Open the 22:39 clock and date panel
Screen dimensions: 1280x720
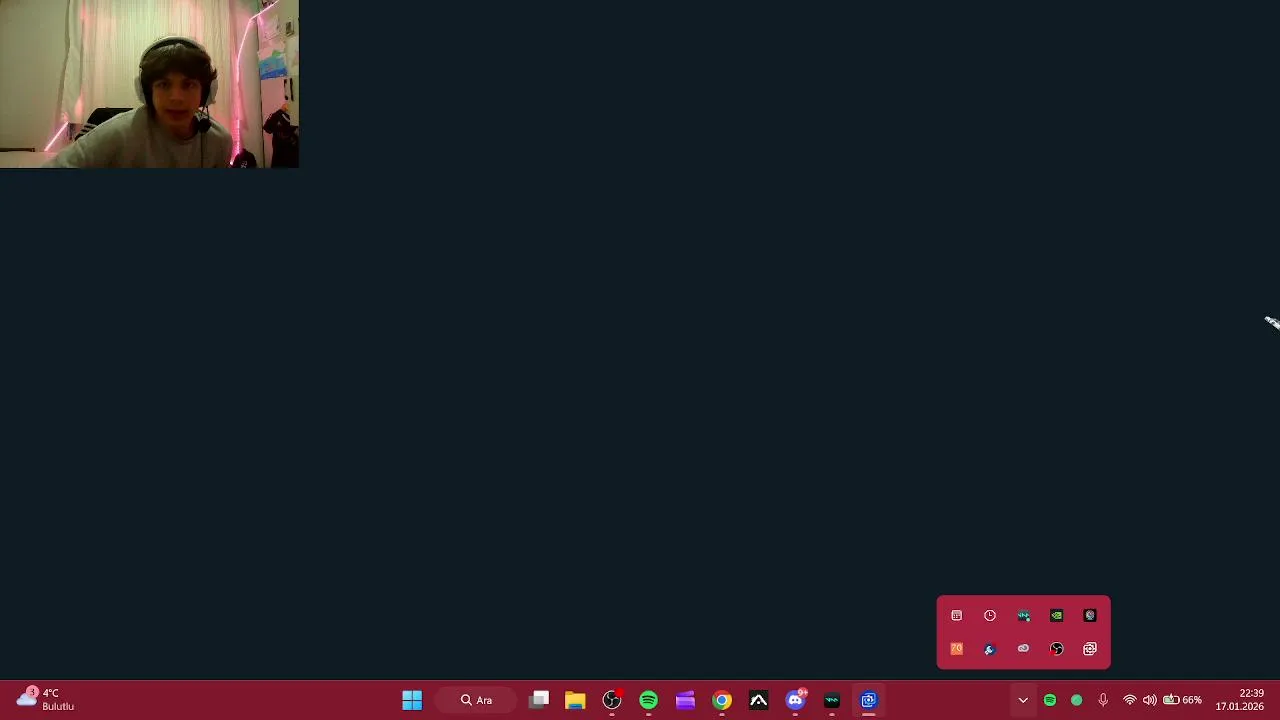1240,700
